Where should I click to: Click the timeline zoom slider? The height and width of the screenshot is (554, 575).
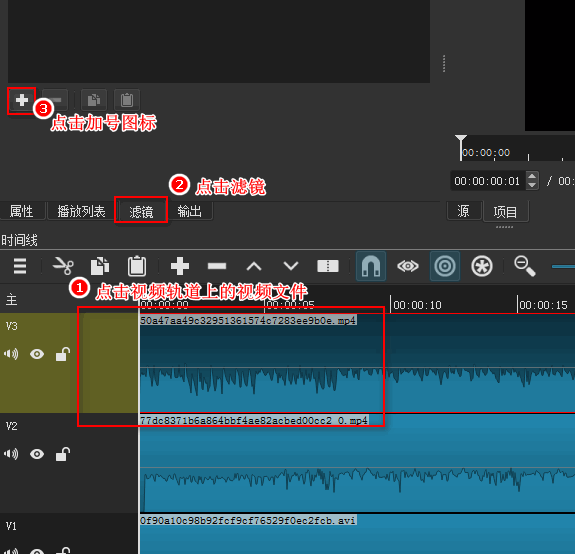pyautogui.click(x=563, y=267)
